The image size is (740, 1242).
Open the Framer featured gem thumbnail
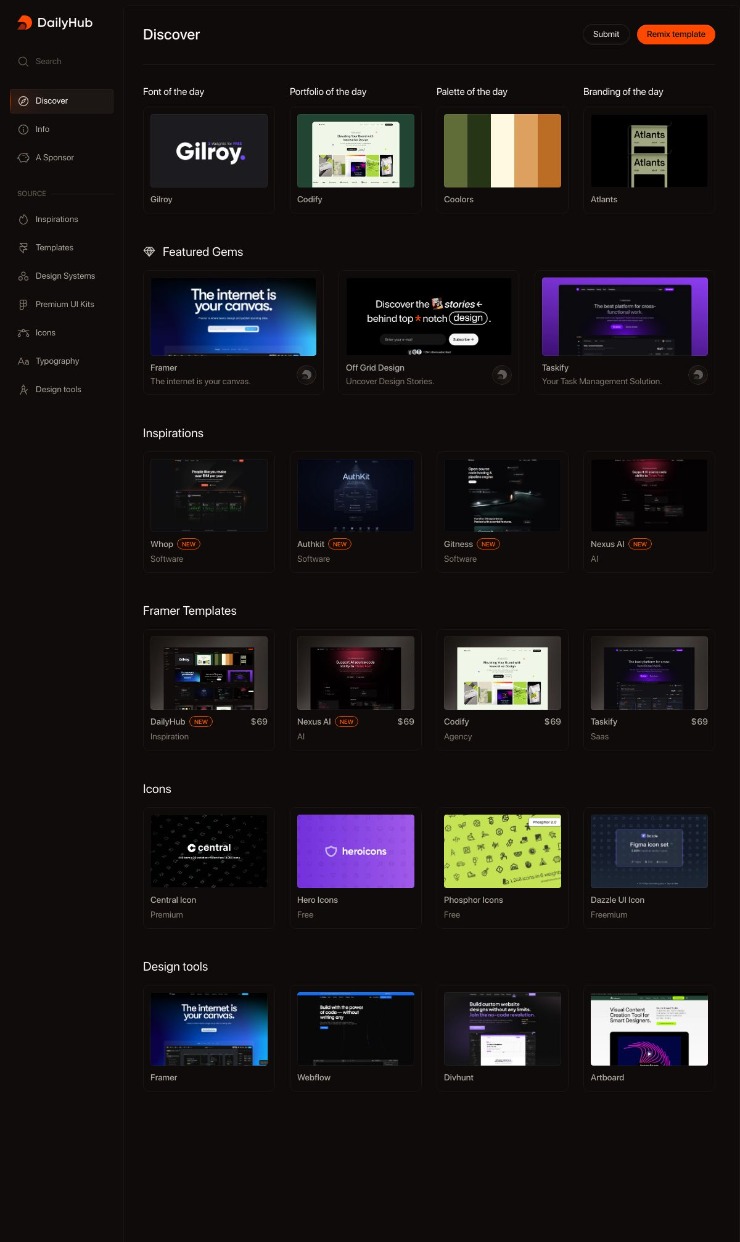tap(233, 317)
